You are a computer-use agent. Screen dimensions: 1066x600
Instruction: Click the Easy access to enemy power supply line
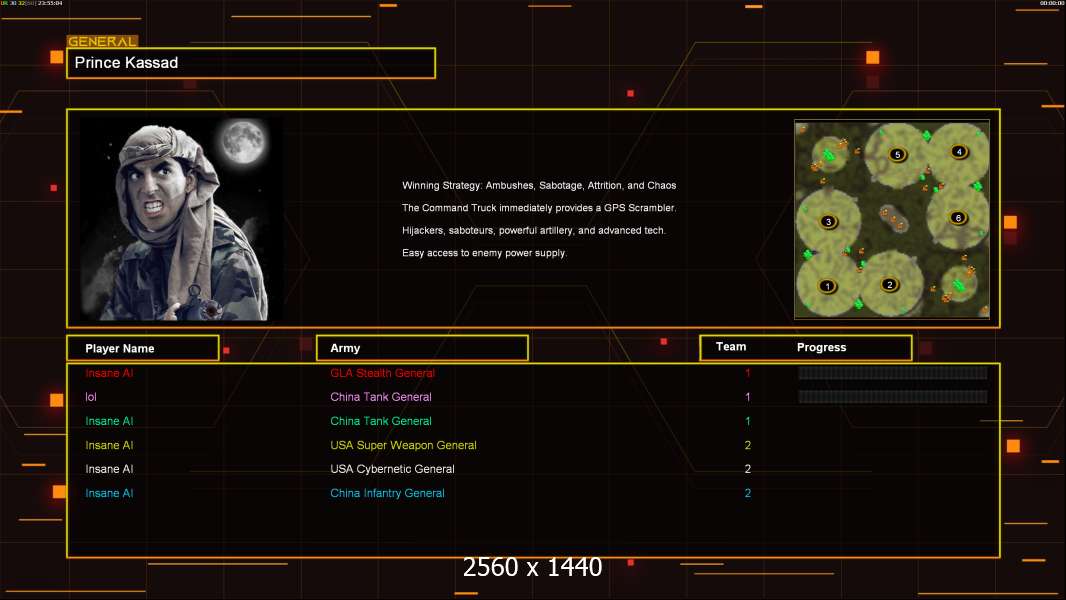(484, 253)
